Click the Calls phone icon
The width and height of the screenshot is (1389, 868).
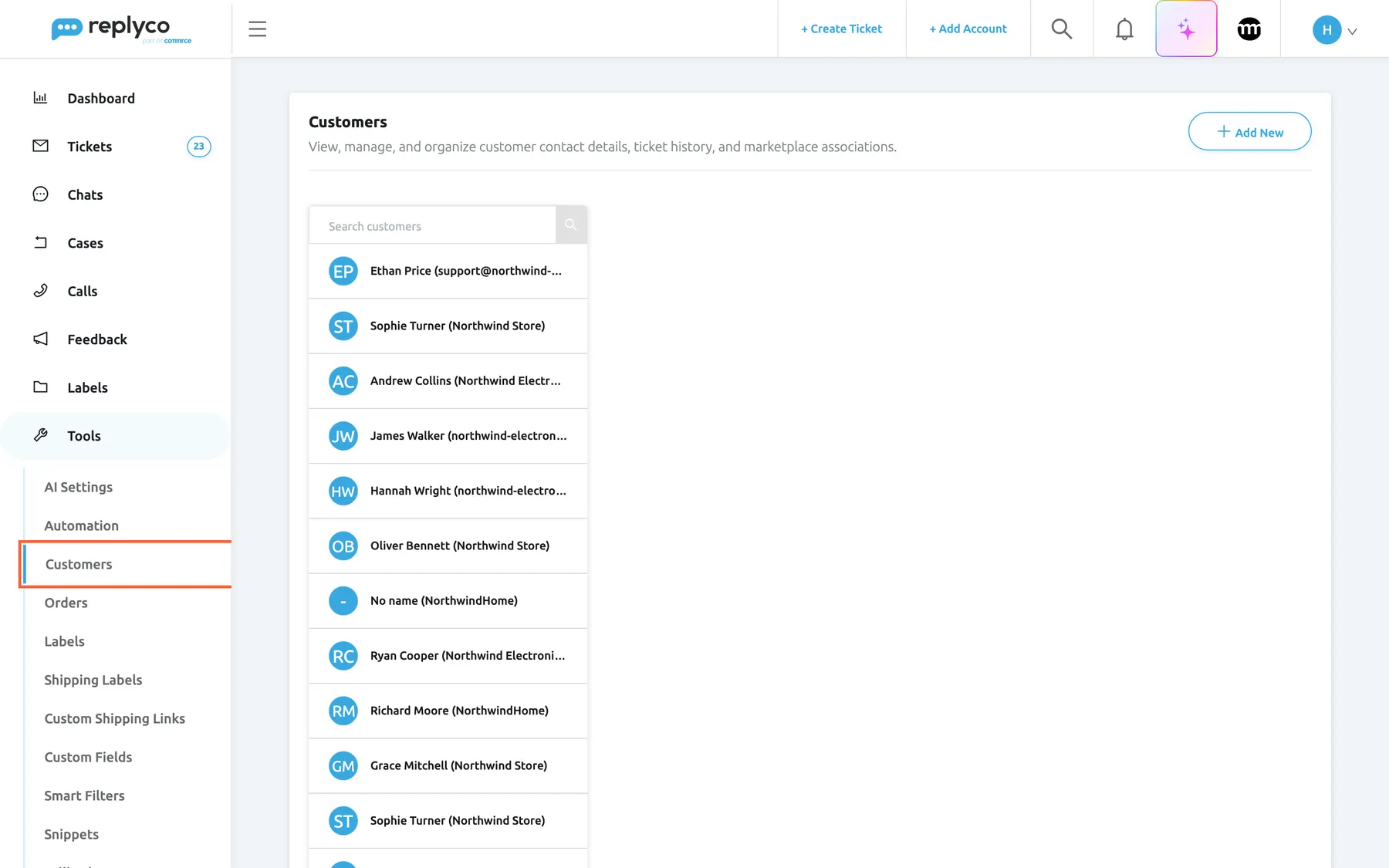pos(40,291)
